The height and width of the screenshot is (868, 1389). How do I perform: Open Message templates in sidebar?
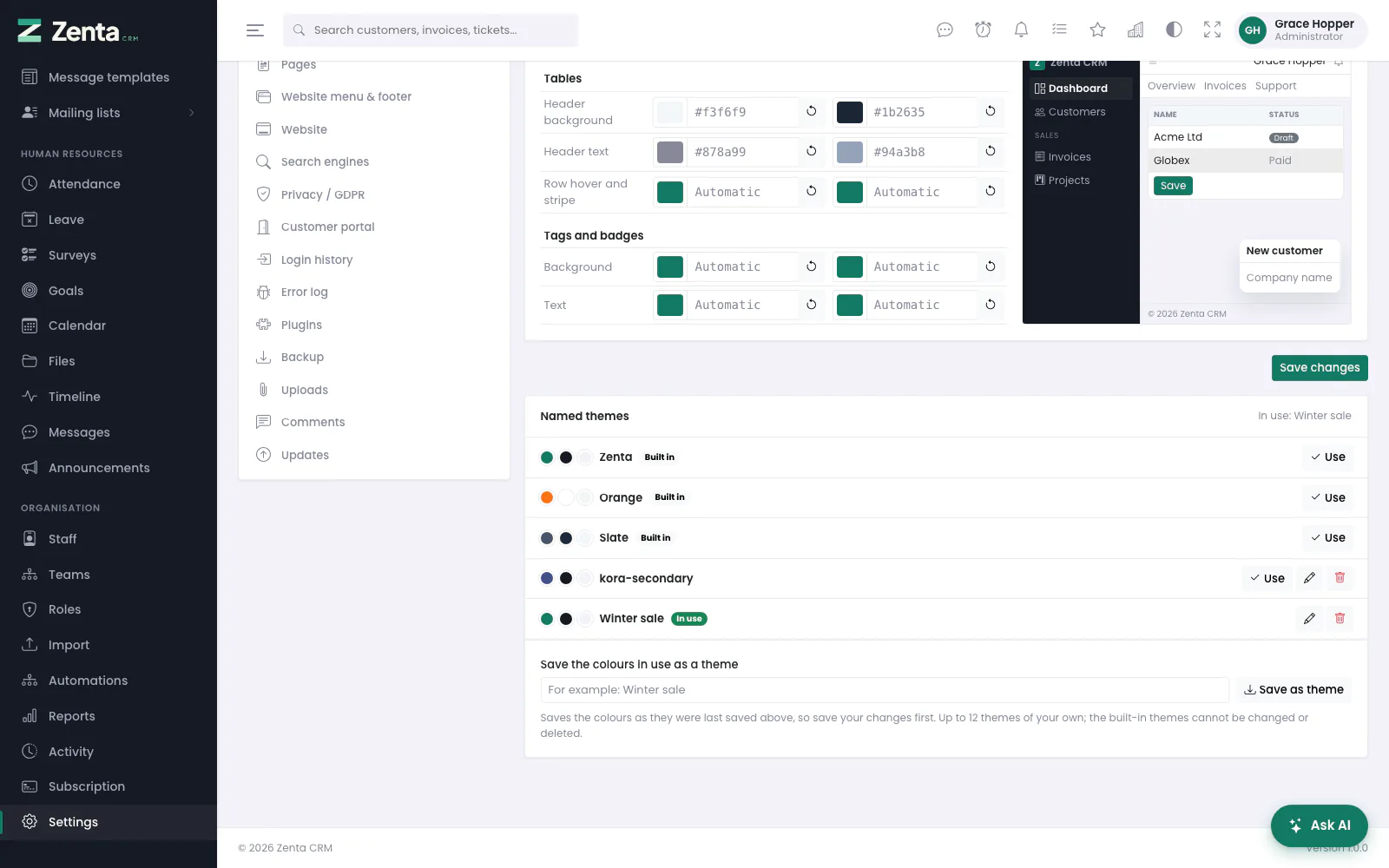point(109,77)
